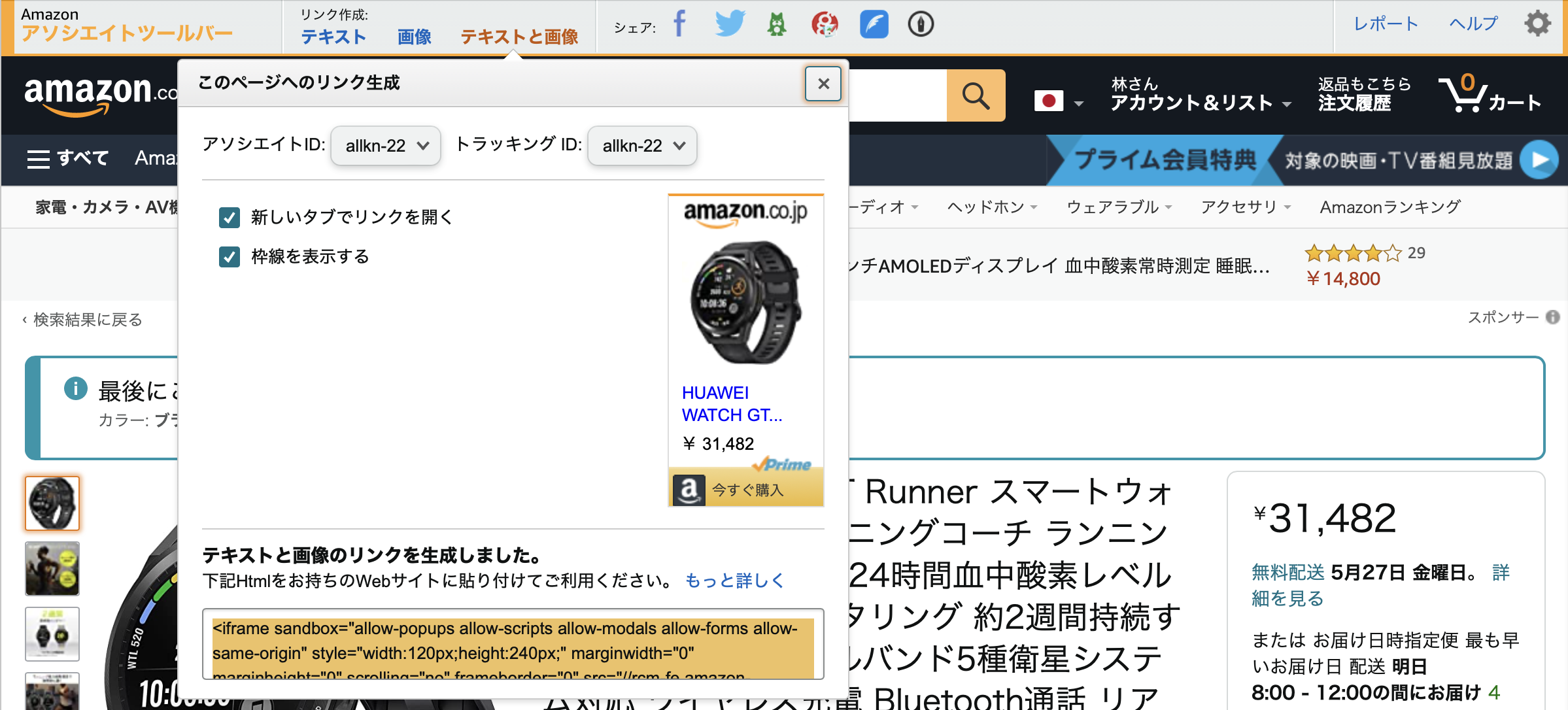Select the テキストと画像 link type tab
The width and height of the screenshot is (1568, 710).
click(x=520, y=37)
